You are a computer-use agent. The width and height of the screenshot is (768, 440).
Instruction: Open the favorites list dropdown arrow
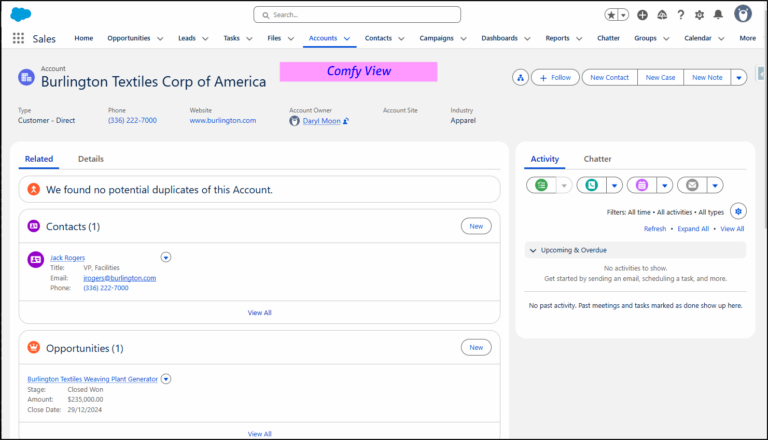click(x=624, y=15)
